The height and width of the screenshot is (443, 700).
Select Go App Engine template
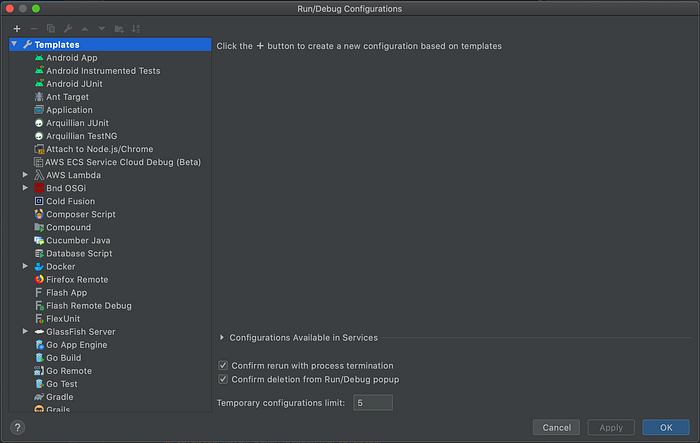pos(77,345)
